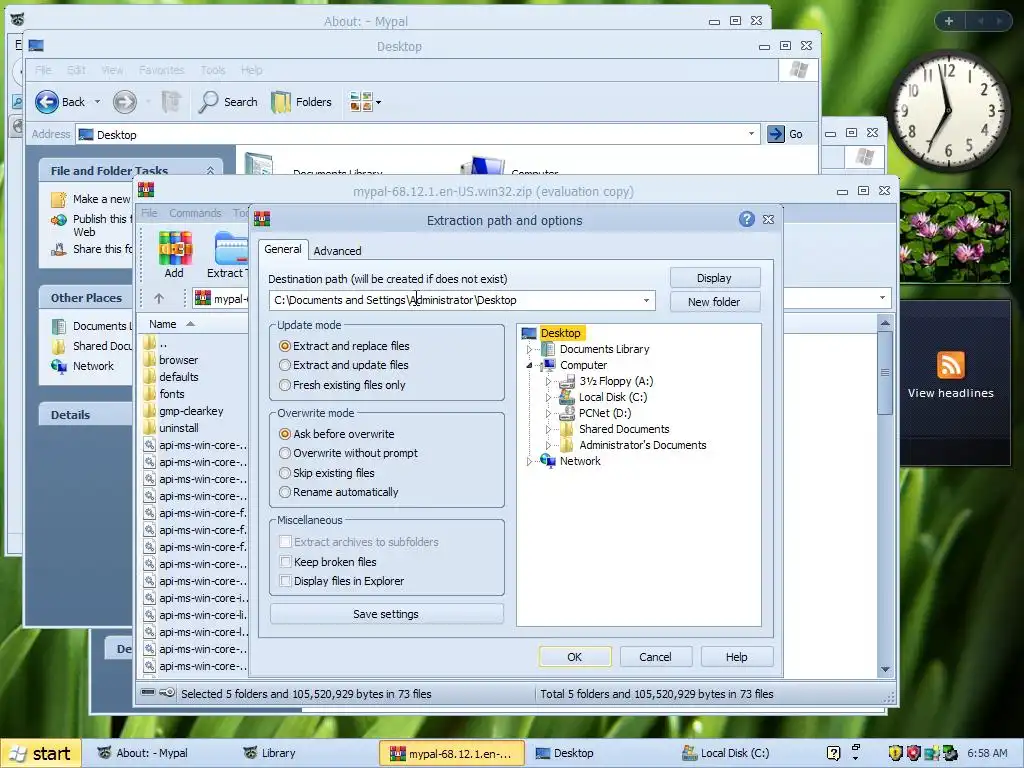Click the WinRAR file list scrollbar thumb
The width and height of the screenshot is (1024, 768).
coord(885,373)
